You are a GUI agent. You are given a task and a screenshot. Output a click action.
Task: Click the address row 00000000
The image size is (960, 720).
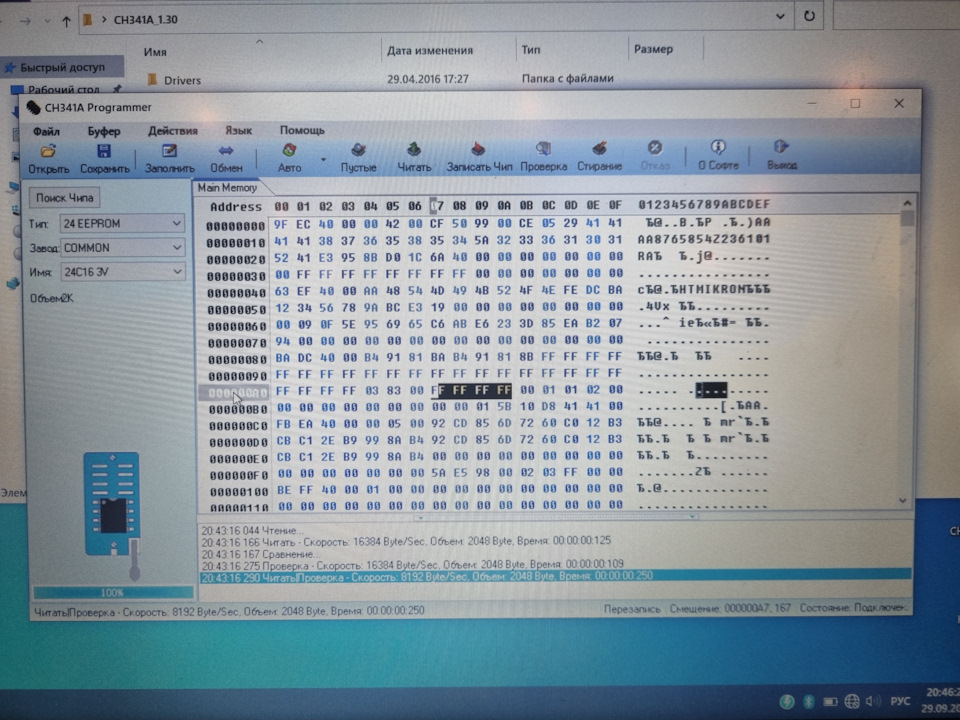236,226
